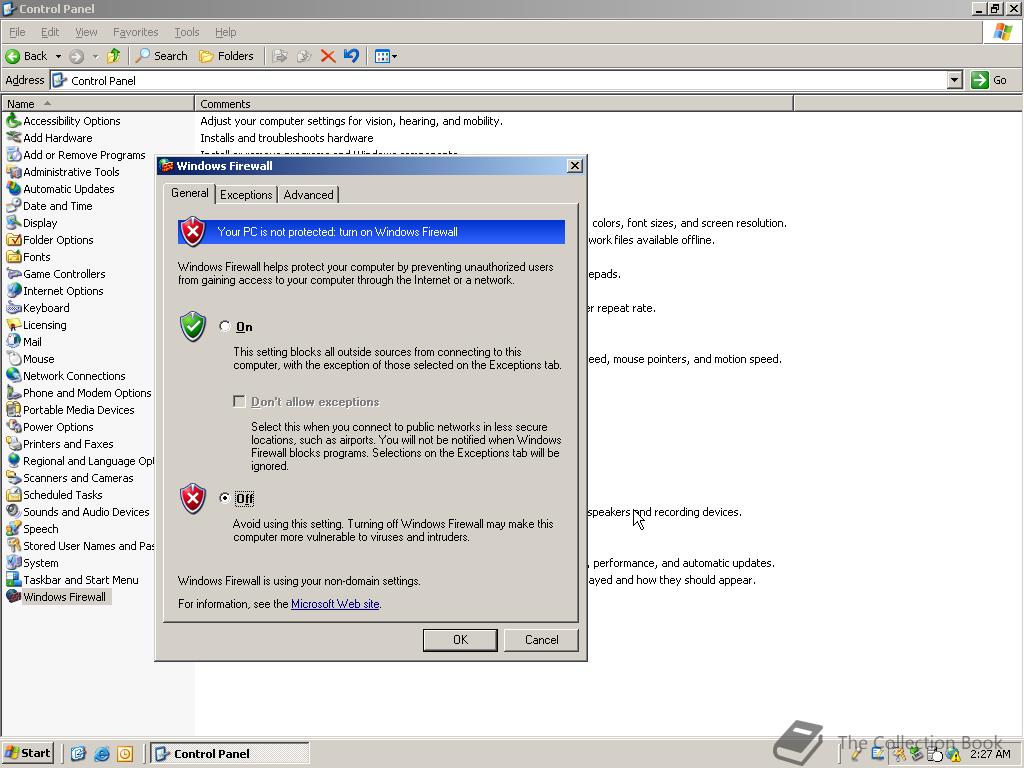Select Date and Time icon

[13, 206]
